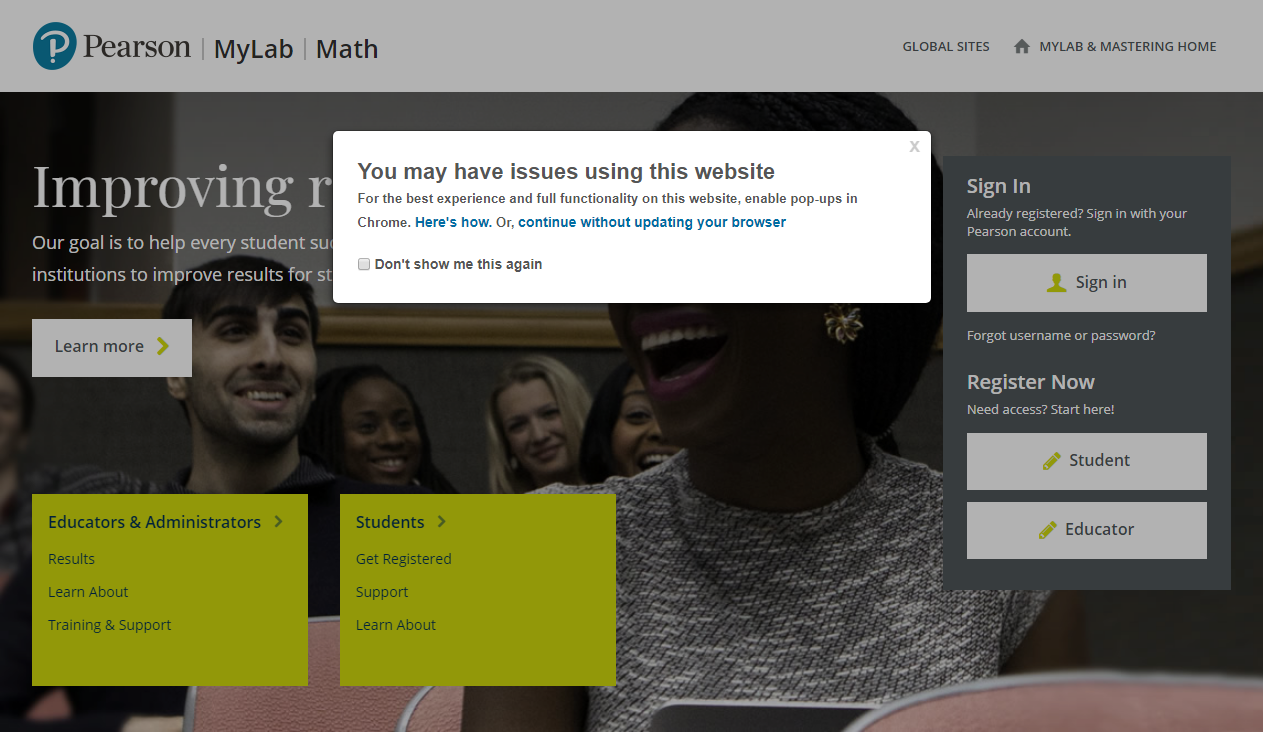
Task: Expand the Students section chevron
Action: pyautogui.click(x=442, y=521)
